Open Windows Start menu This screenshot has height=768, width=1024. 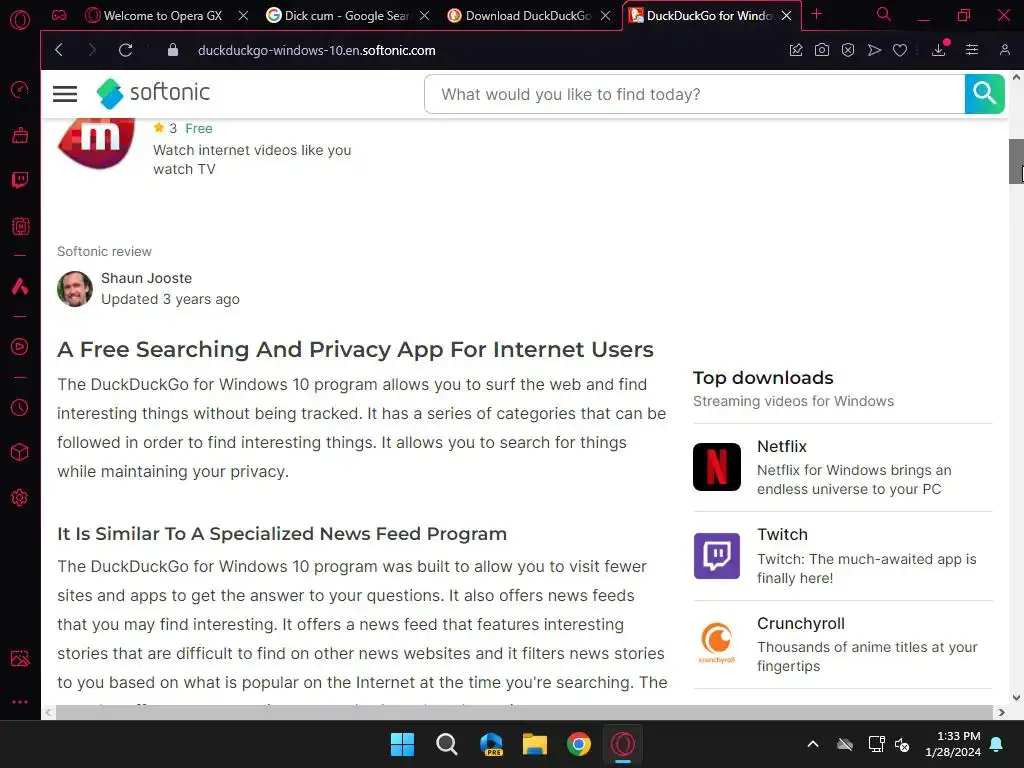[x=402, y=744]
